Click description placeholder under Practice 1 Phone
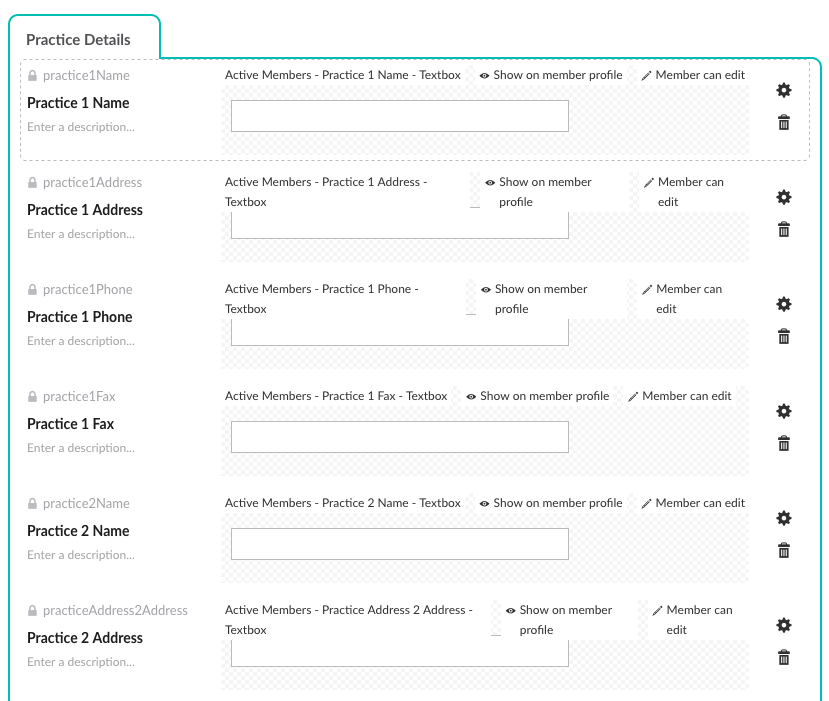Image resolution: width=829 pixels, height=701 pixels. [x=81, y=341]
